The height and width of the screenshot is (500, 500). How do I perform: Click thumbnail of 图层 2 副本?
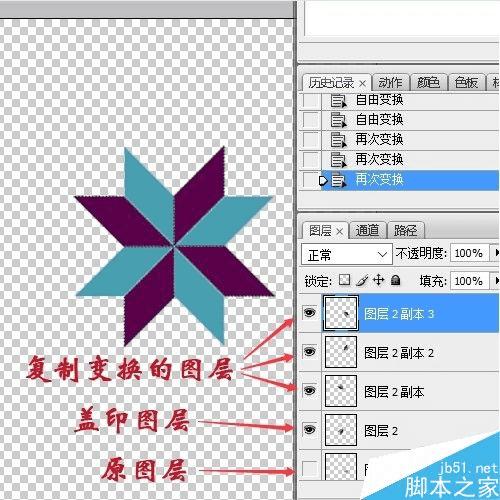[x=341, y=391]
